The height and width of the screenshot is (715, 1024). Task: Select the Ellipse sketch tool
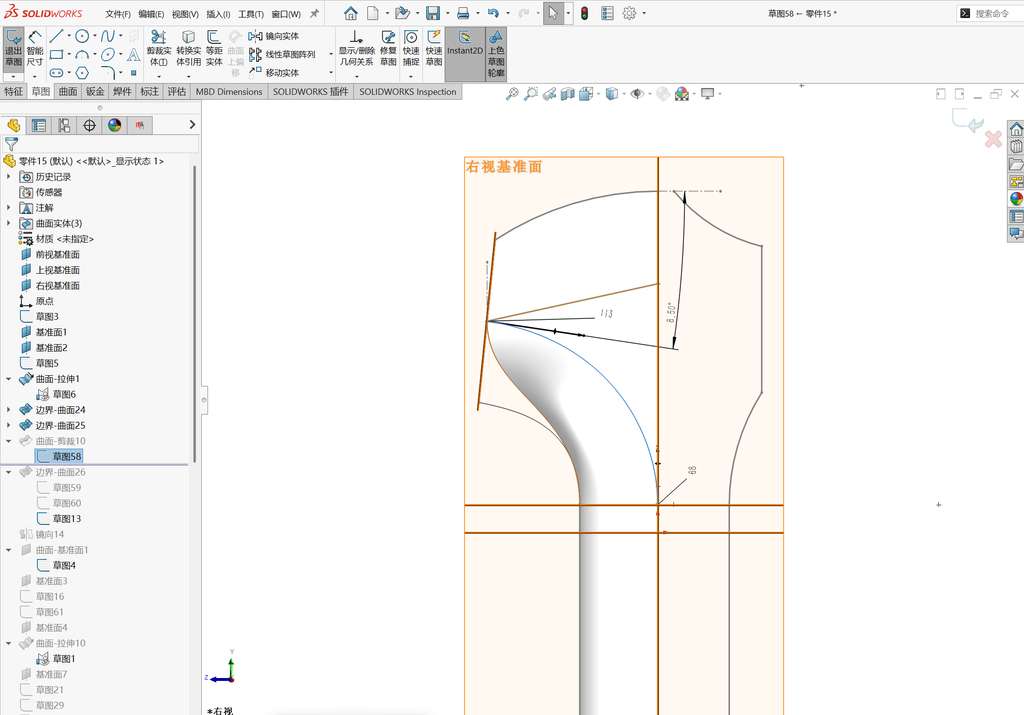pos(108,54)
